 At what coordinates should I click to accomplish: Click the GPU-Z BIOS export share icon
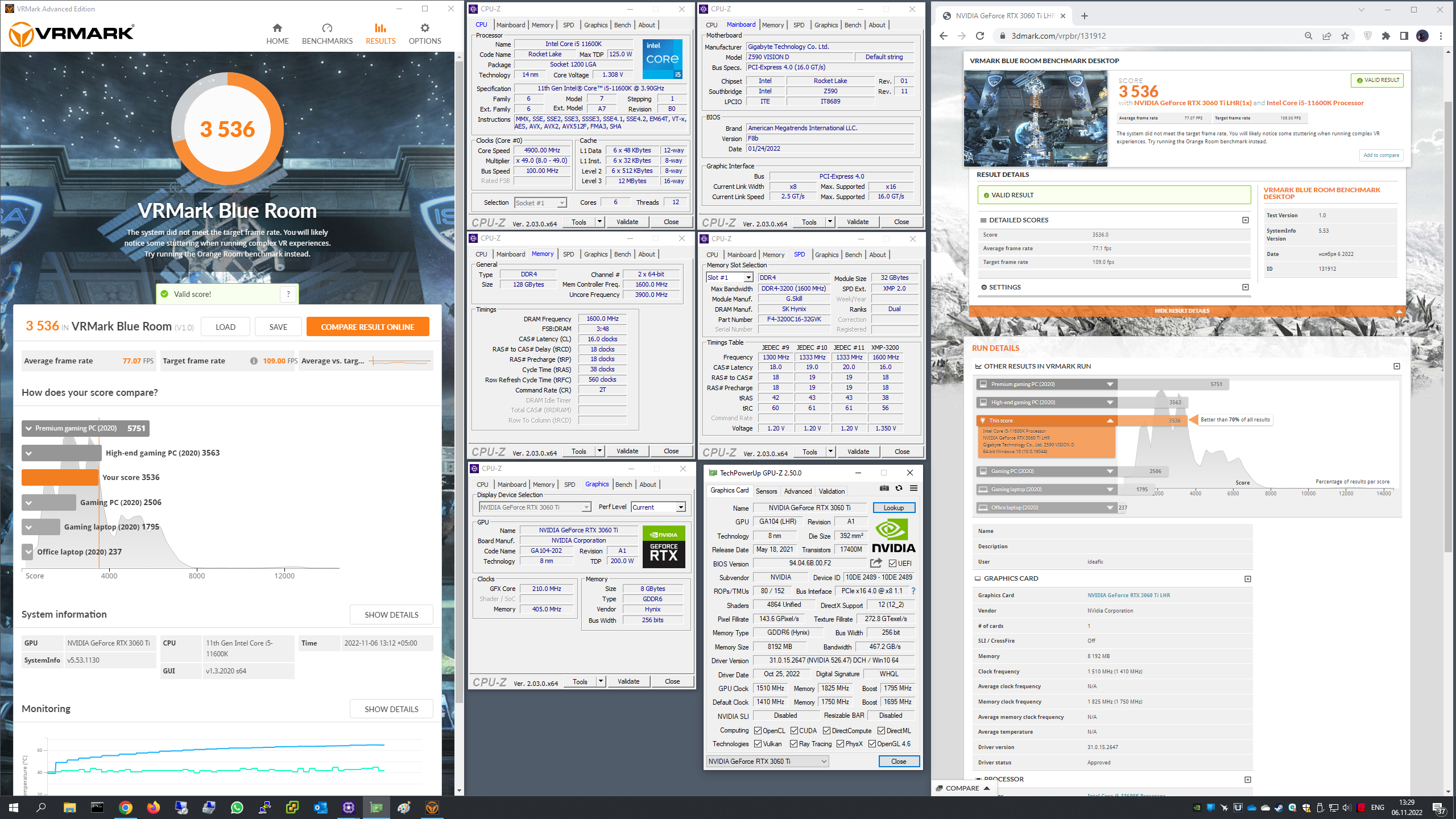[x=876, y=563]
